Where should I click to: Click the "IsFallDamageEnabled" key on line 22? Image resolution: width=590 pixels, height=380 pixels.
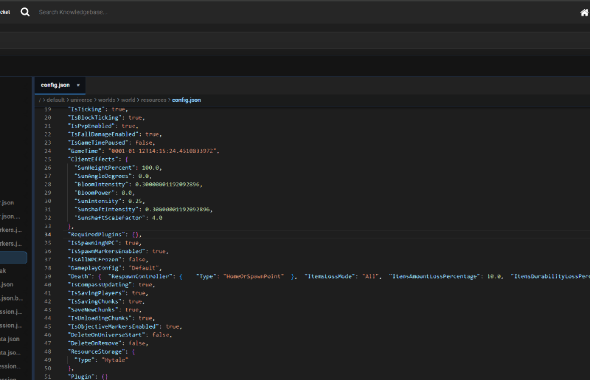[x=103, y=134]
